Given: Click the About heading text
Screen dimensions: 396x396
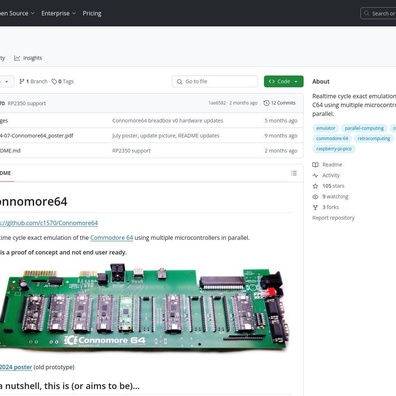Looking at the screenshot, I should tap(321, 81).
